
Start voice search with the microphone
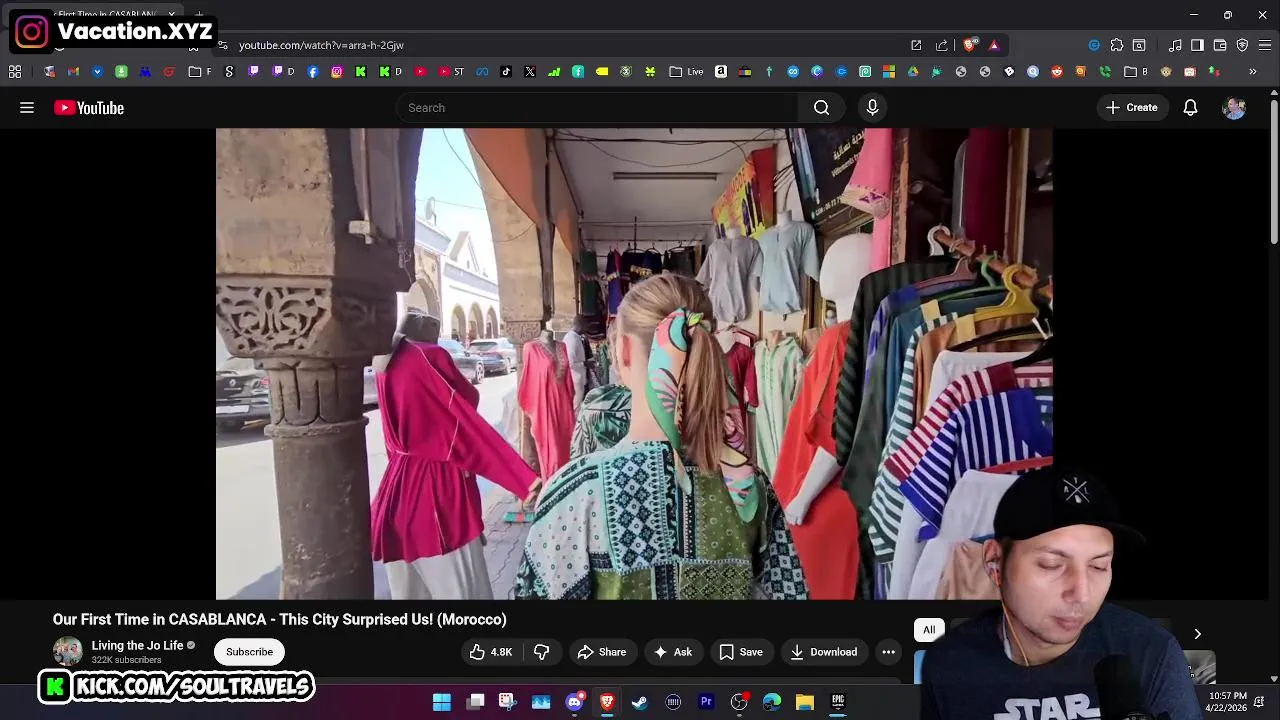[x=872, y=108]
